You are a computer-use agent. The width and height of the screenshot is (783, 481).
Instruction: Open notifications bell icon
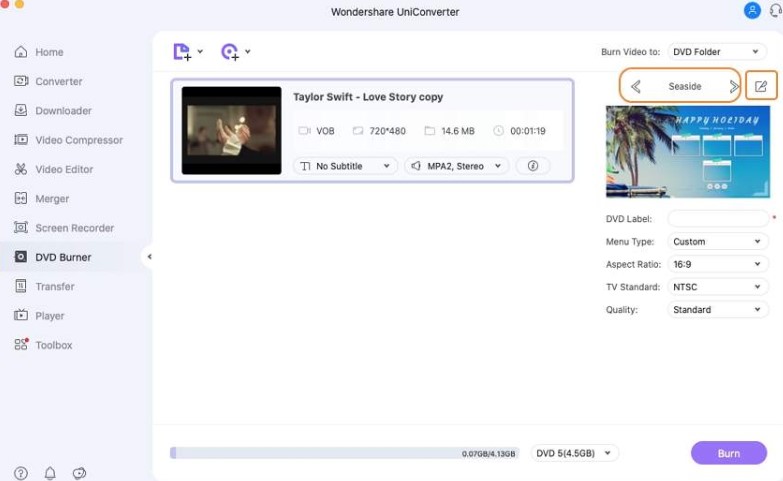[x=50, y=473]
